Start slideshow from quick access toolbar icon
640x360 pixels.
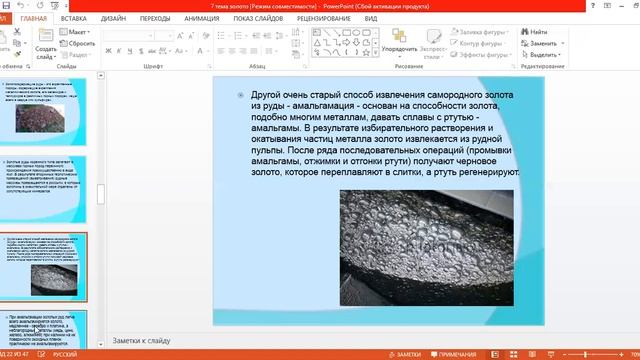coord(55,6)
